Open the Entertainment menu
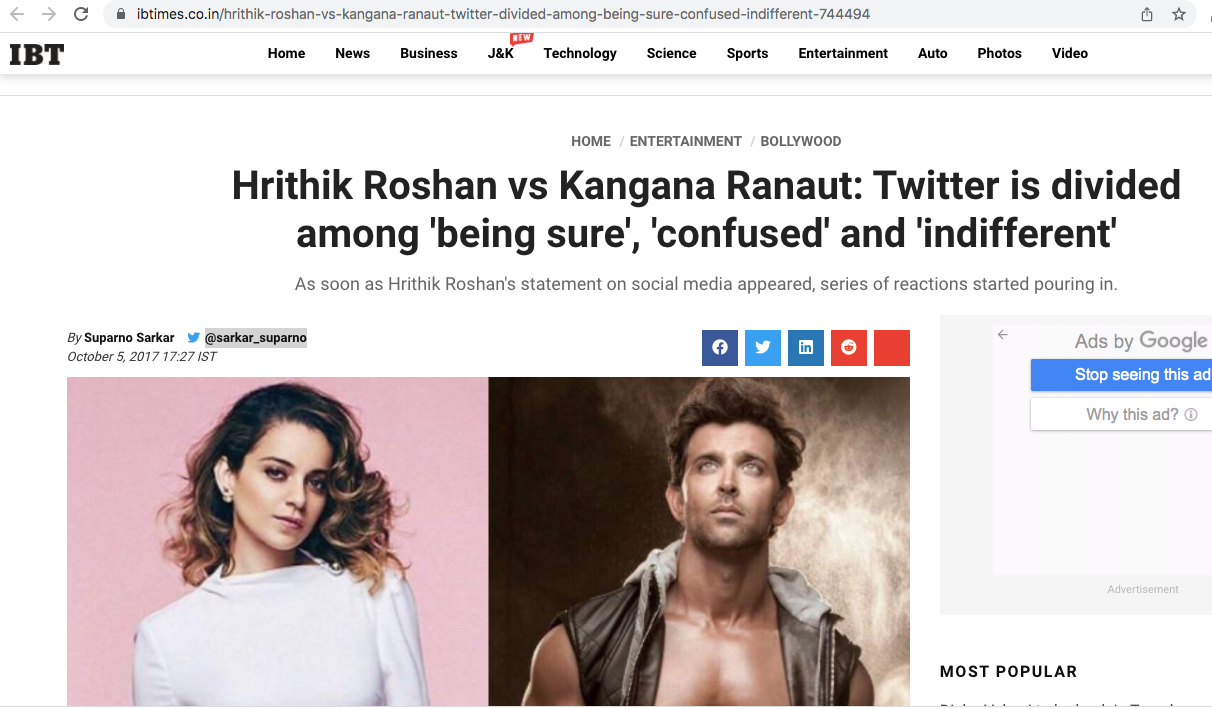This screenshot has height=709, width=1212. (843, 53)
